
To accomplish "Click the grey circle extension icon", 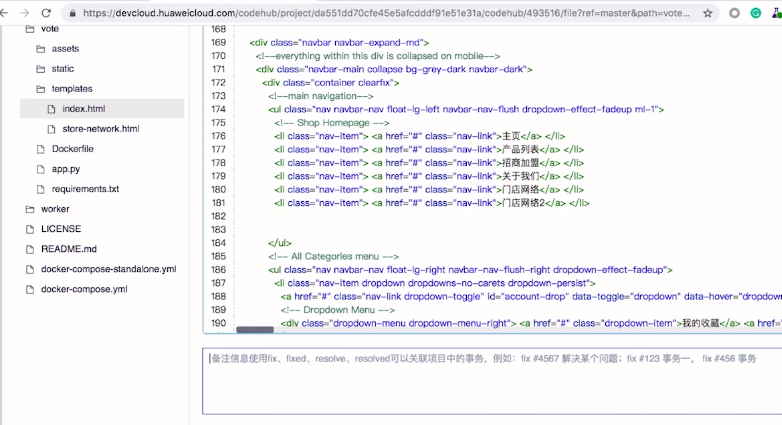I will [x=735, y=13].
